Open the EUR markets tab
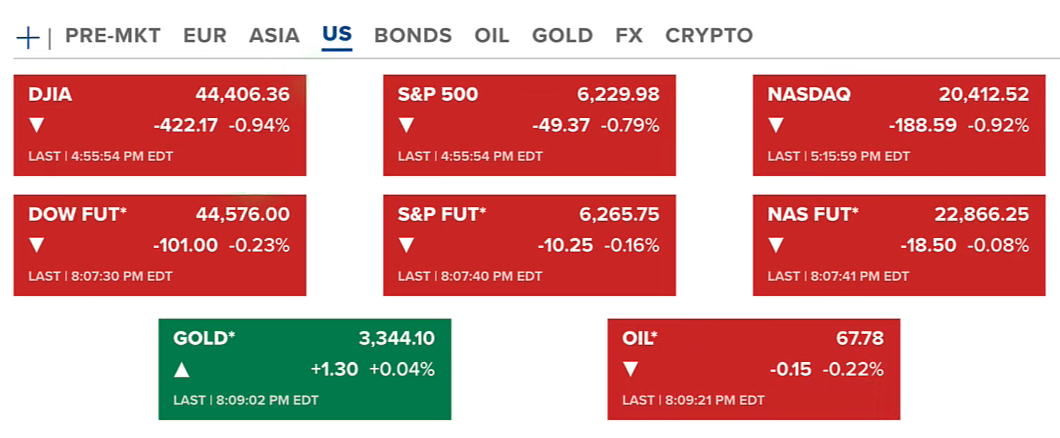Image resolution: width=1060 pixels, height=438 pixels. 205,36
